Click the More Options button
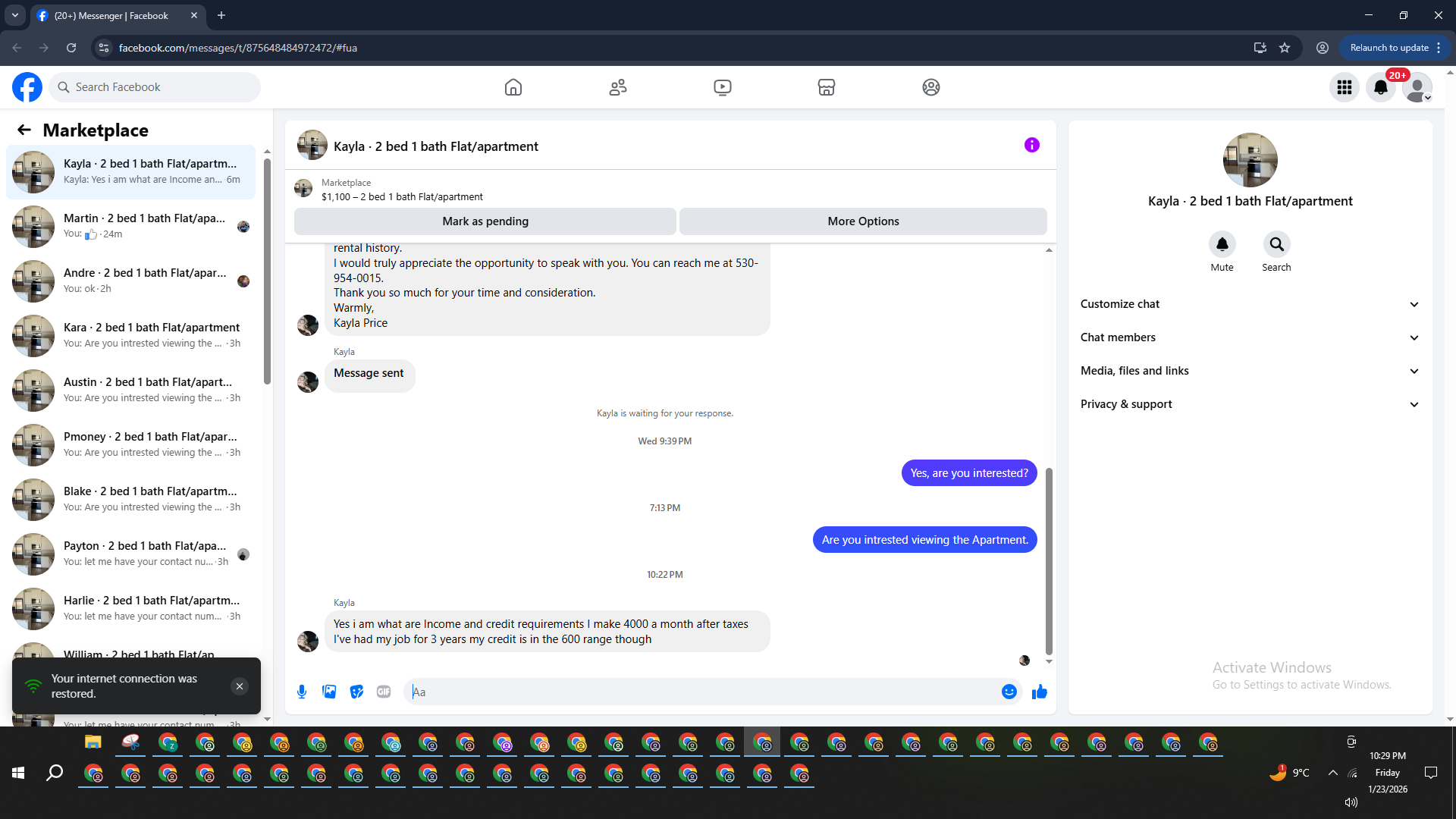The image size is (1456, 819). (x=863, y=221)
